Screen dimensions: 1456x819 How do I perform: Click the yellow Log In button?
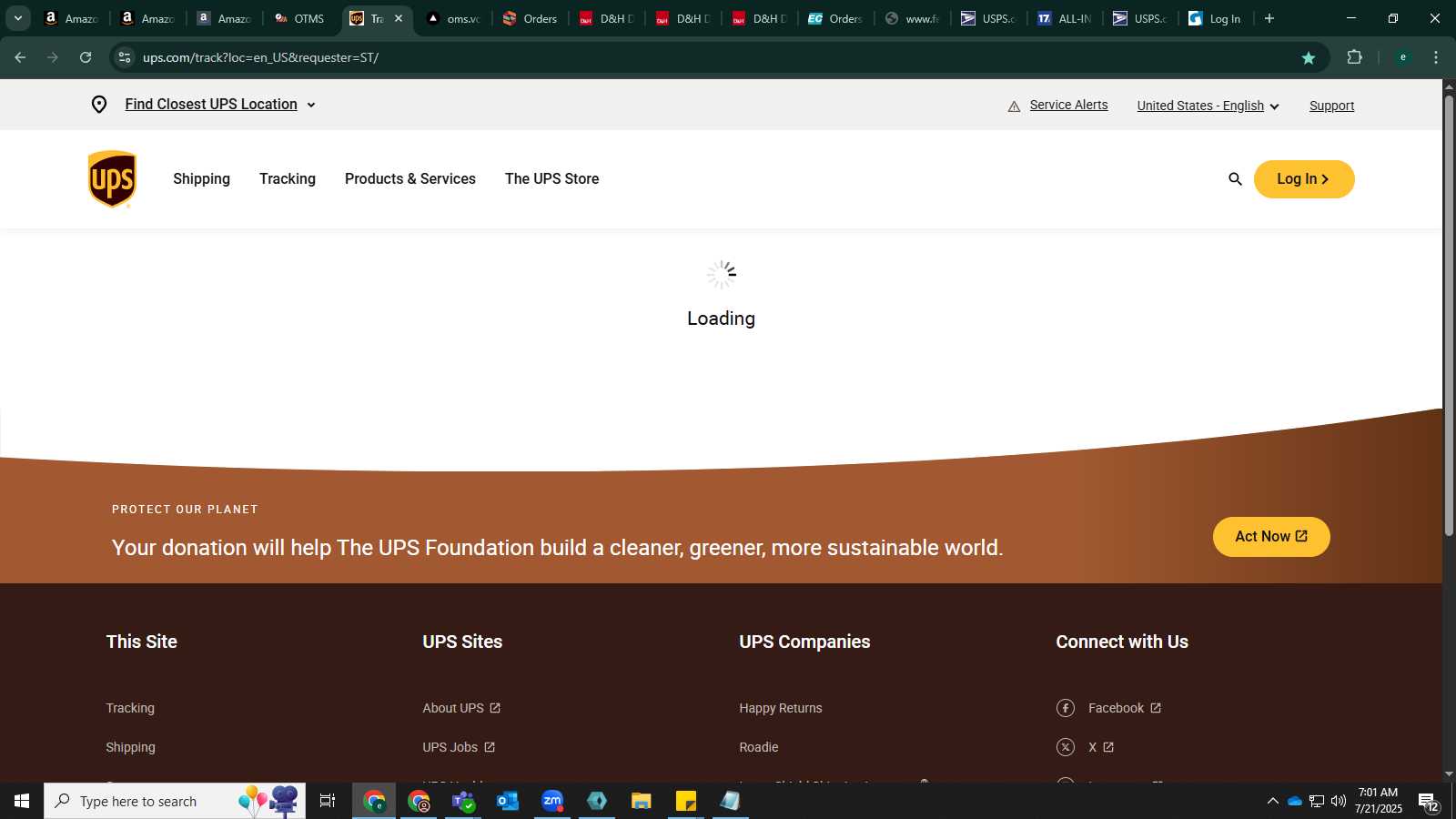click(x=1304, y=179)
